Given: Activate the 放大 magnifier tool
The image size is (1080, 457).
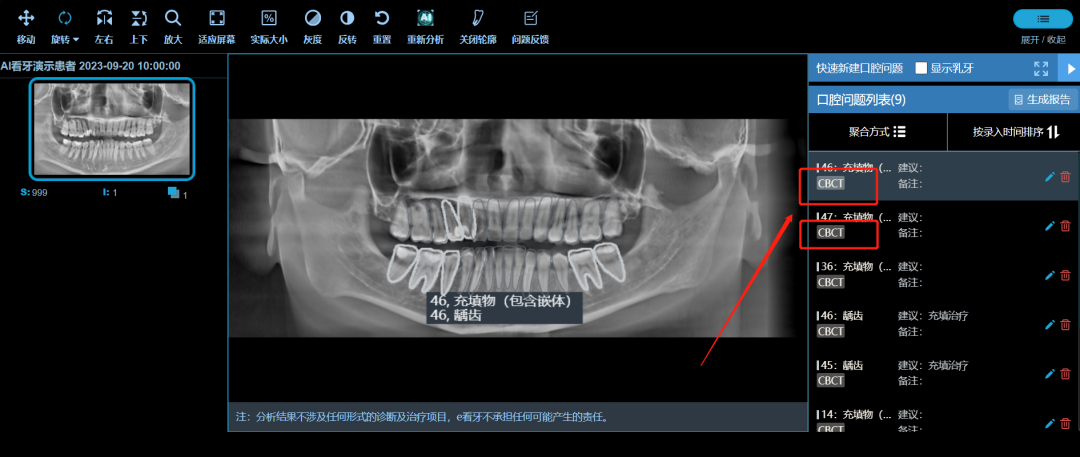Looking at the screenshot, I should tap(173, 26).
